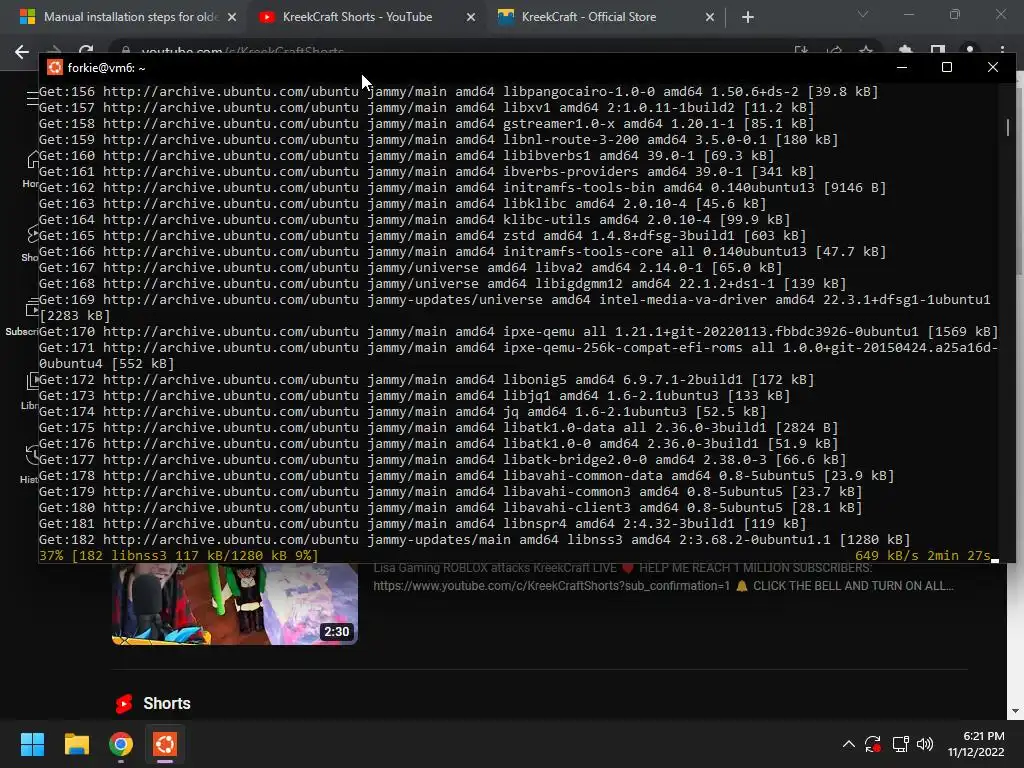Screen dimensions: 1024x768
Task: Click Get:174 jq package line
Action: pyautogui.click(x=402, y=411)
